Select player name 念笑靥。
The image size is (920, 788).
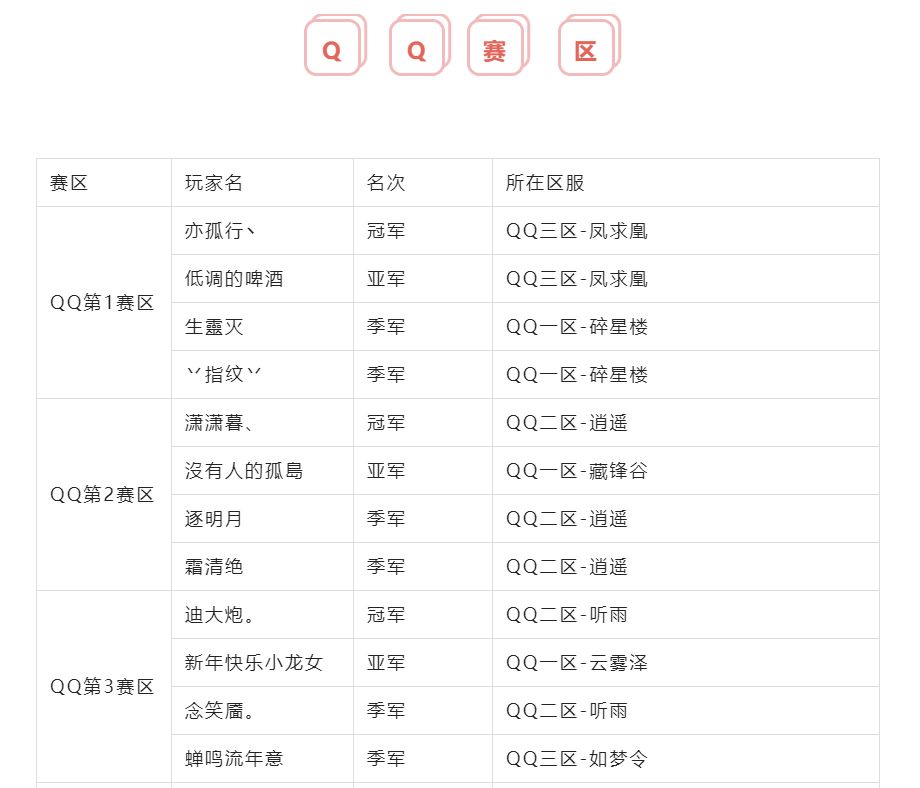point(219,711)
